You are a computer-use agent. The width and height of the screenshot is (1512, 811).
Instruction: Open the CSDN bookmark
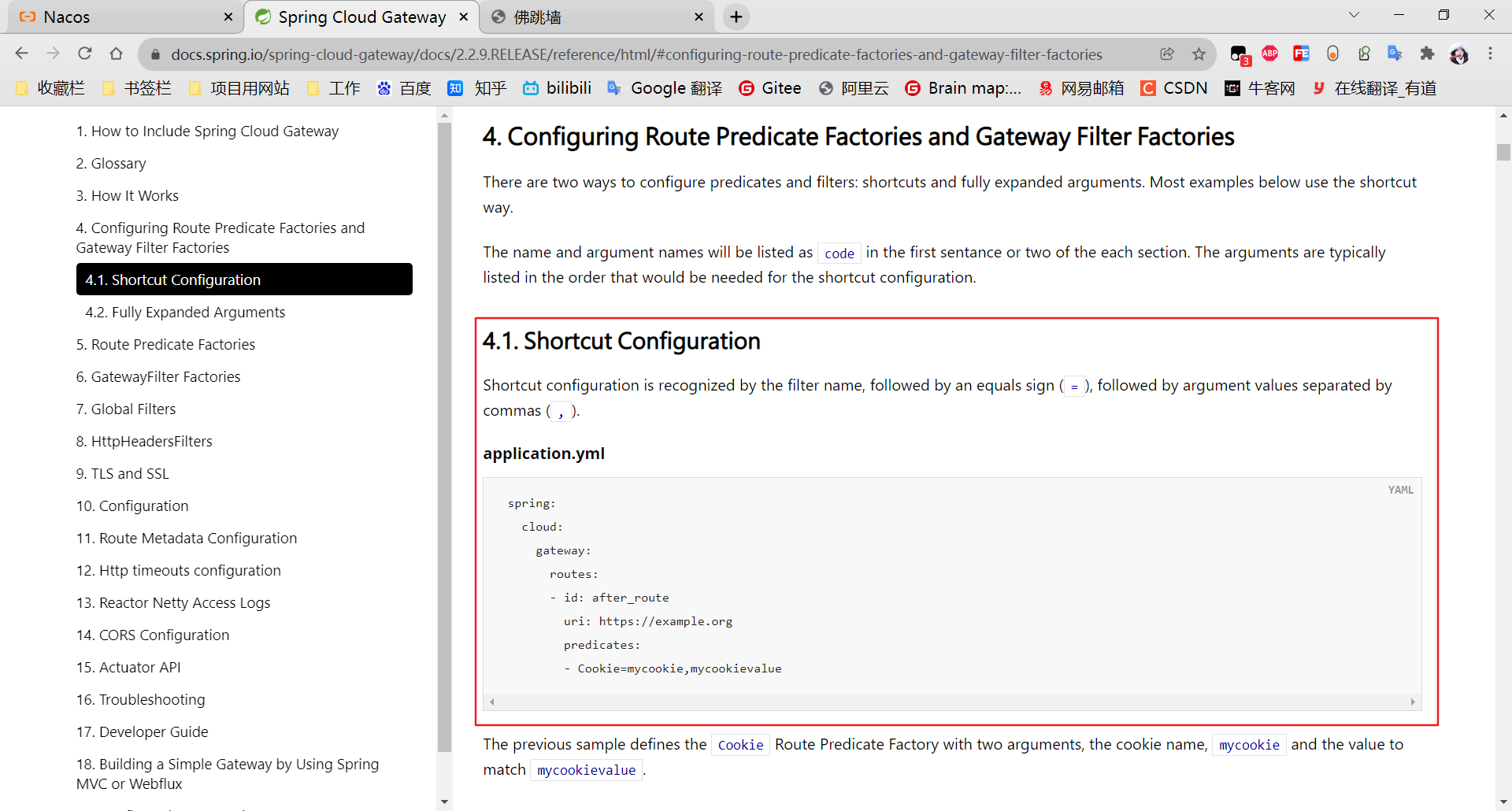(x=1174, y=88)
